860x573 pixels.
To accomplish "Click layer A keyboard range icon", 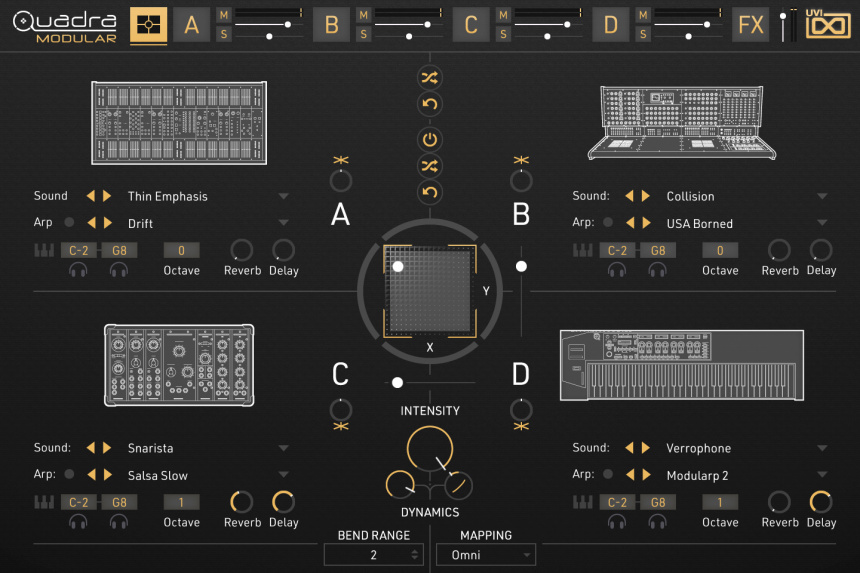I will (44, 251).
